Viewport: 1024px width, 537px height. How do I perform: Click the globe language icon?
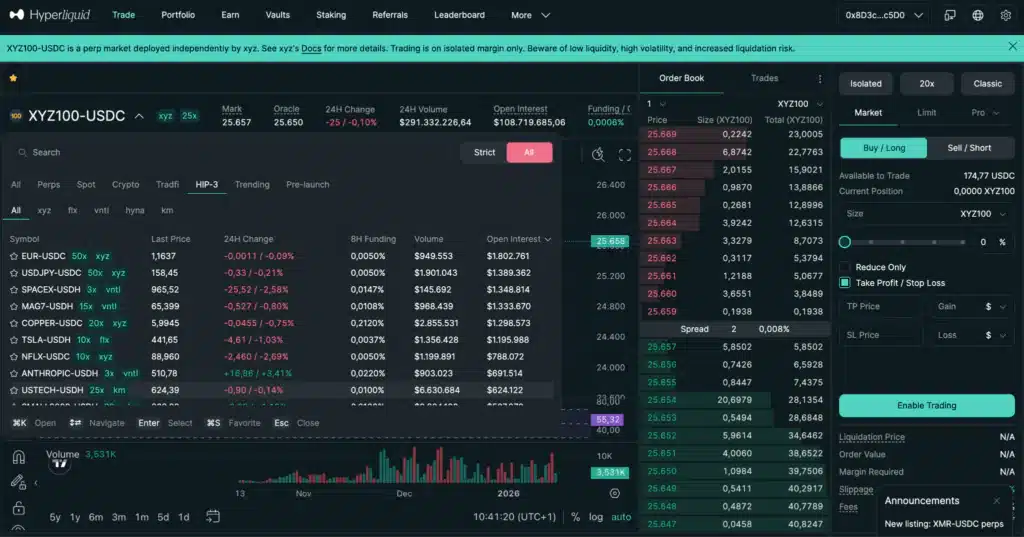click(x=977, y=15)
